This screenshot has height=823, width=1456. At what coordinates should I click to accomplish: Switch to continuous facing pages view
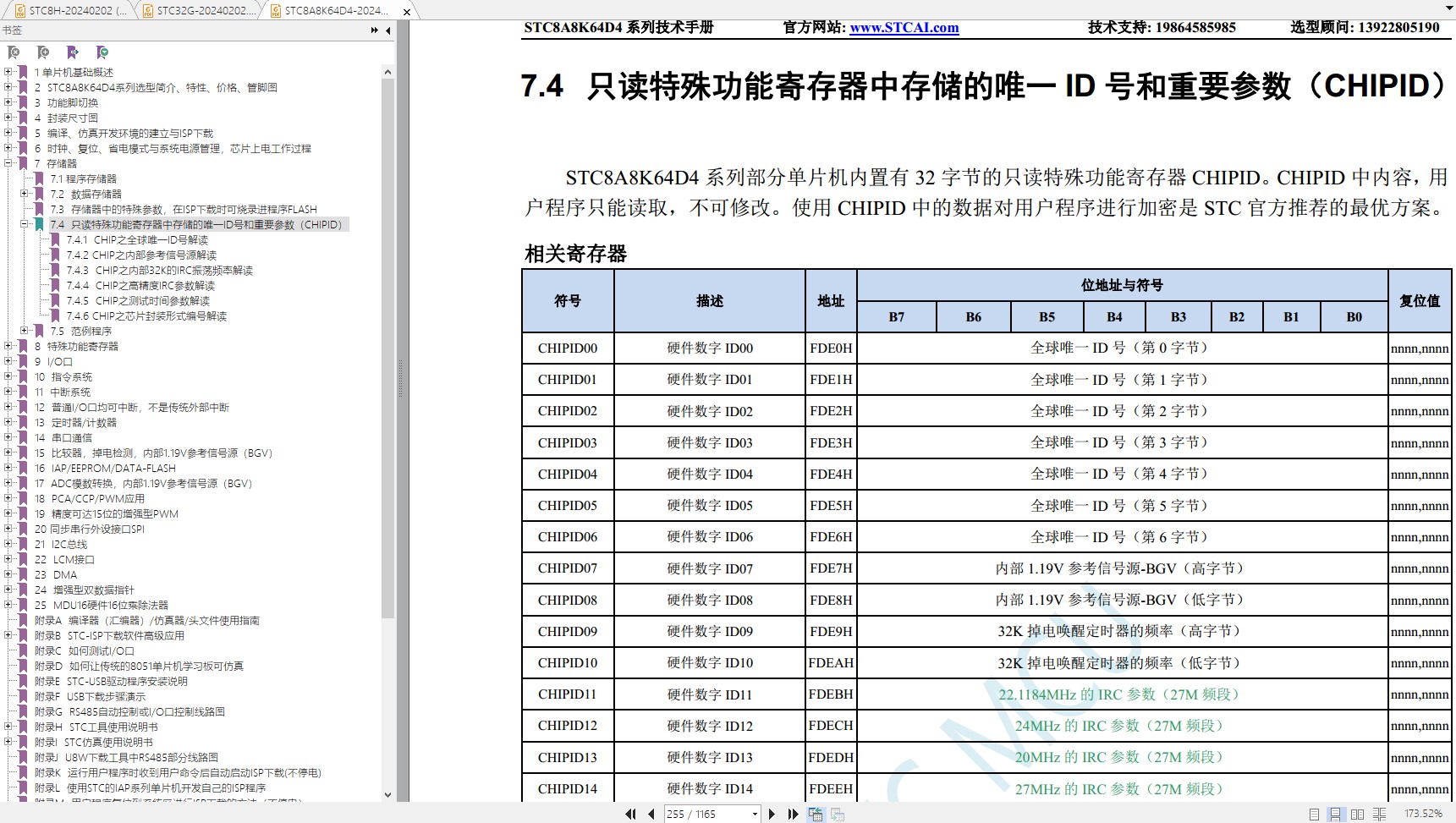(x=1379, y=814)
